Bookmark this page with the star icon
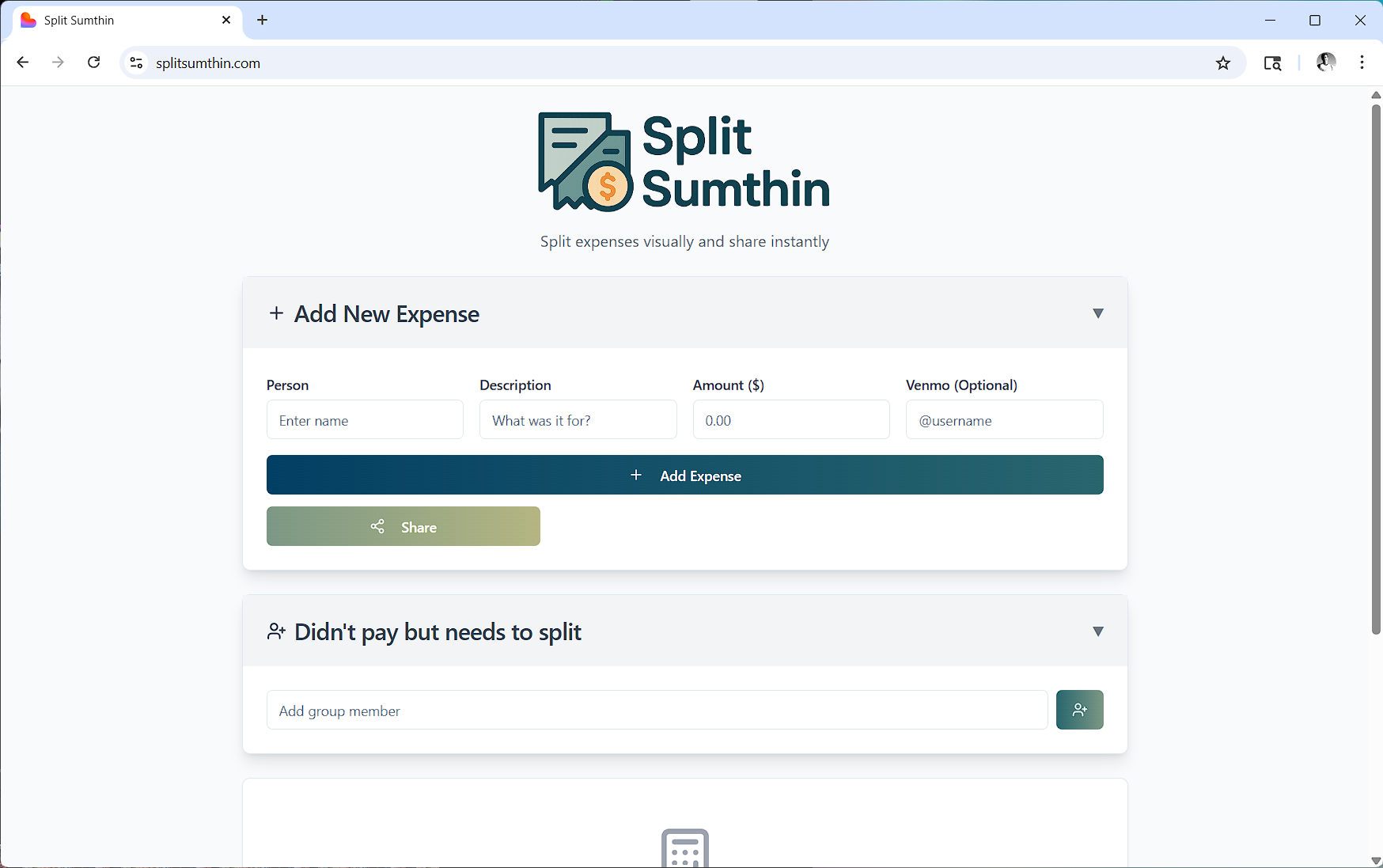This screenshot has width=1383, height=868. 1222,63
